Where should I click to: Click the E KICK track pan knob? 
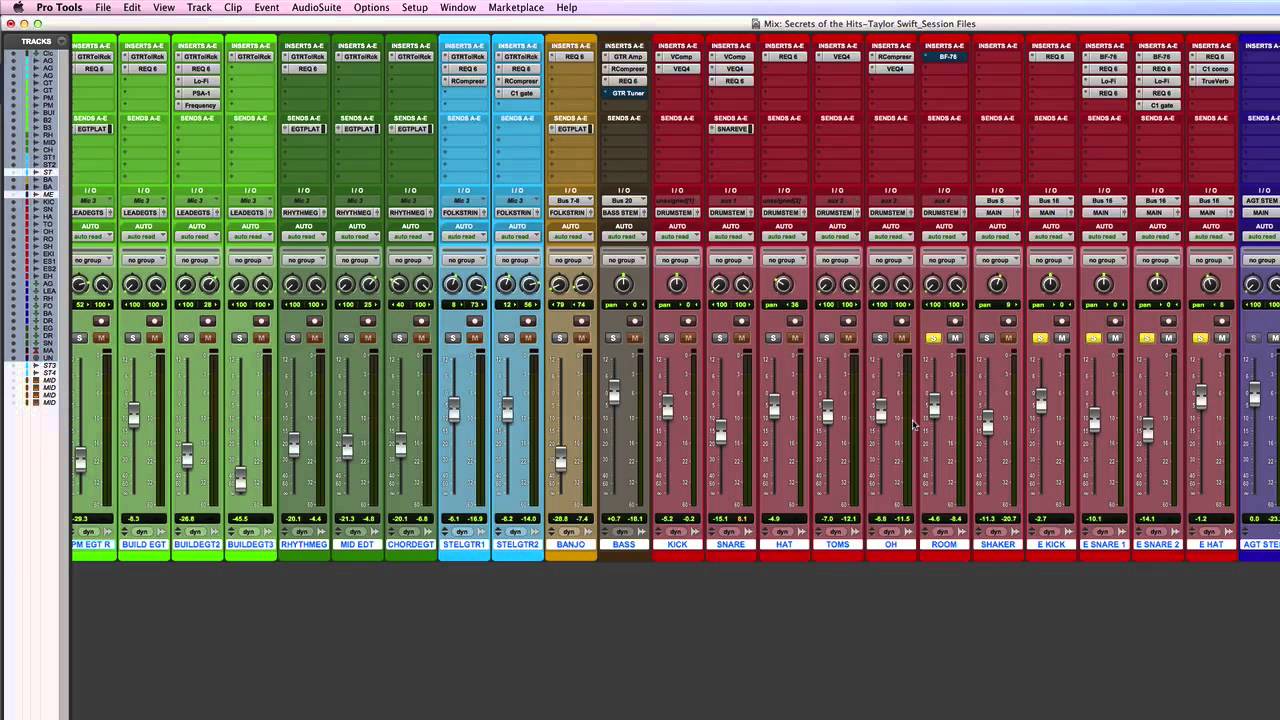[x=1051, y=285]
